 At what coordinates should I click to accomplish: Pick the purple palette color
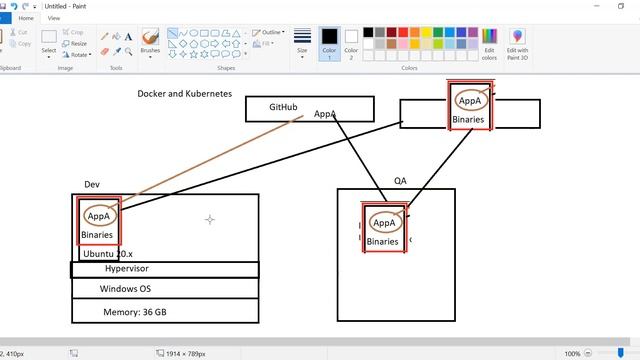(473, 32)
